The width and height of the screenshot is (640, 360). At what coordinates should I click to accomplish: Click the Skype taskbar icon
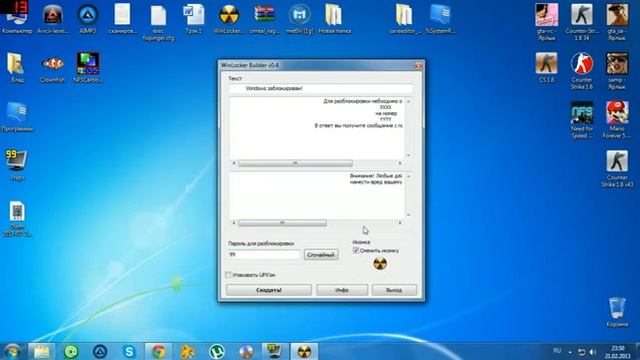pos(129,351)
